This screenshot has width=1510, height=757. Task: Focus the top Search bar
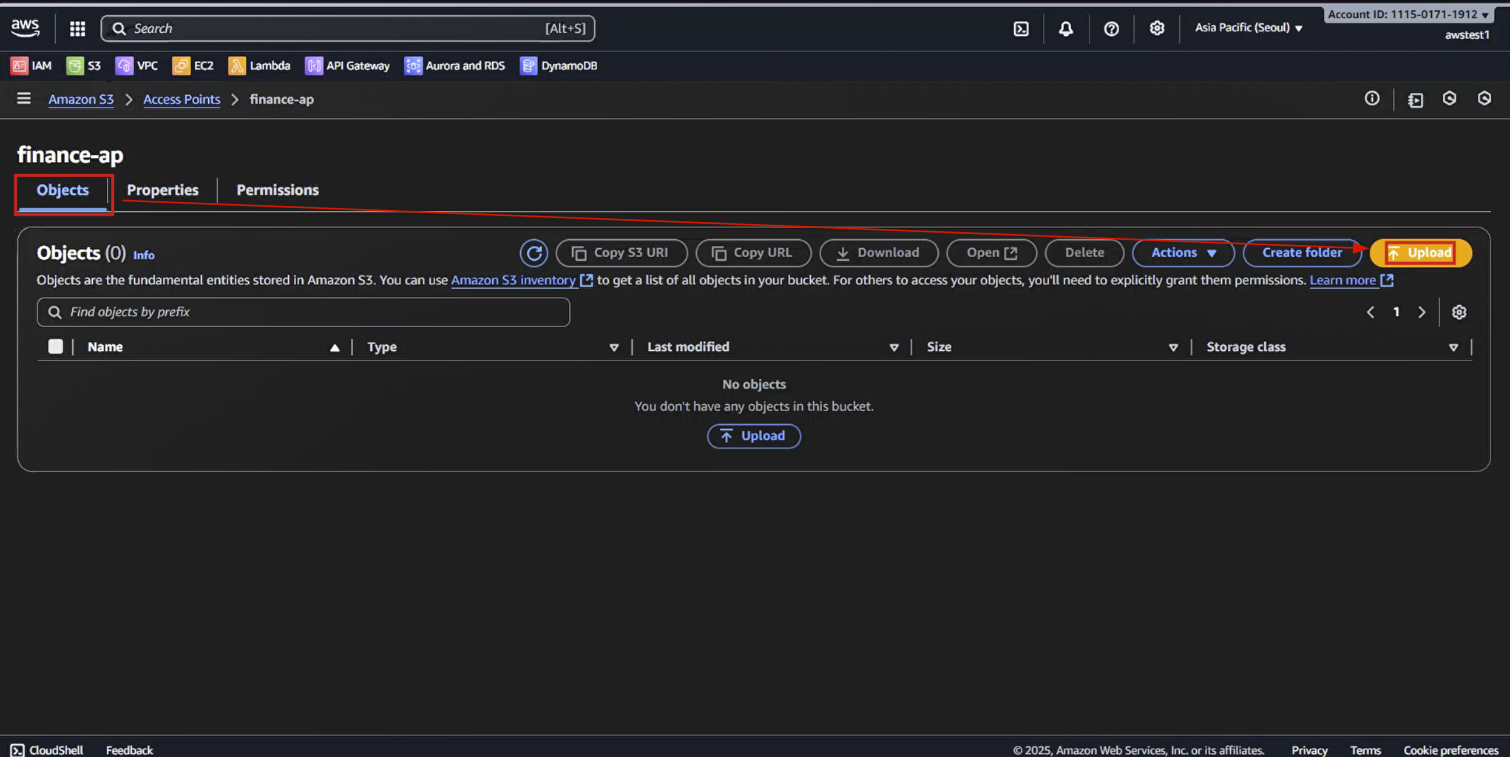(348, 29)
